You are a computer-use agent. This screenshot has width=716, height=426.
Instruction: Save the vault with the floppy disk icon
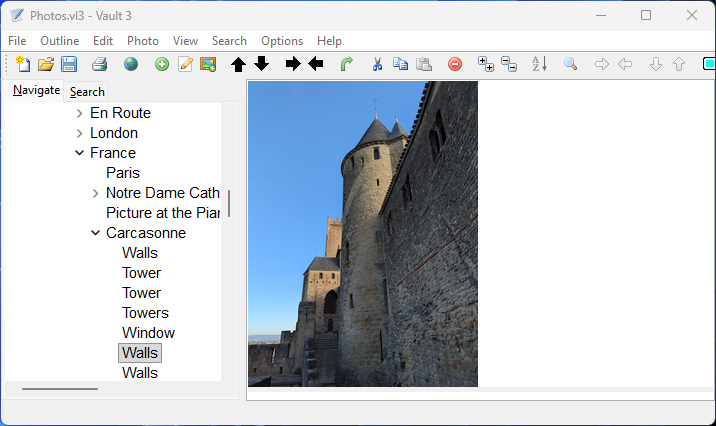pyautogui.click(x=69, y=64)
